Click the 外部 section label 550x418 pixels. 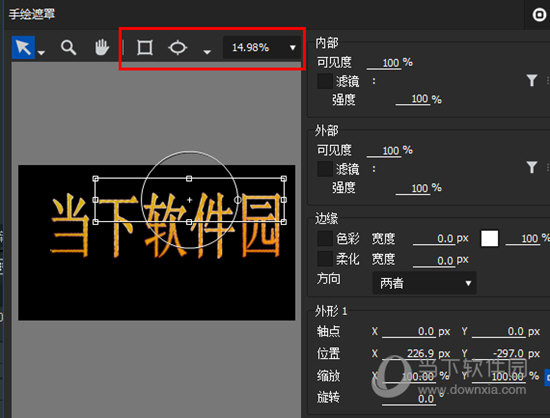point(327,130)
